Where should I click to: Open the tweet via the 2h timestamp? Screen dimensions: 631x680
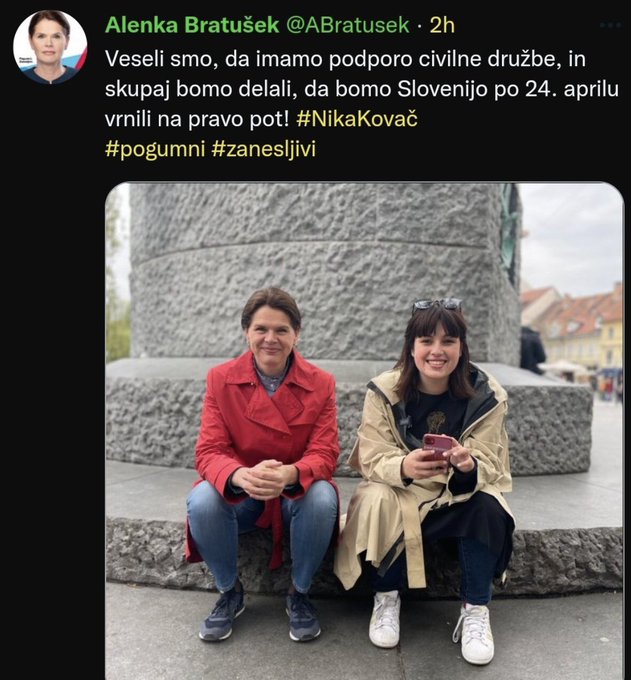(x=442, y=25)
